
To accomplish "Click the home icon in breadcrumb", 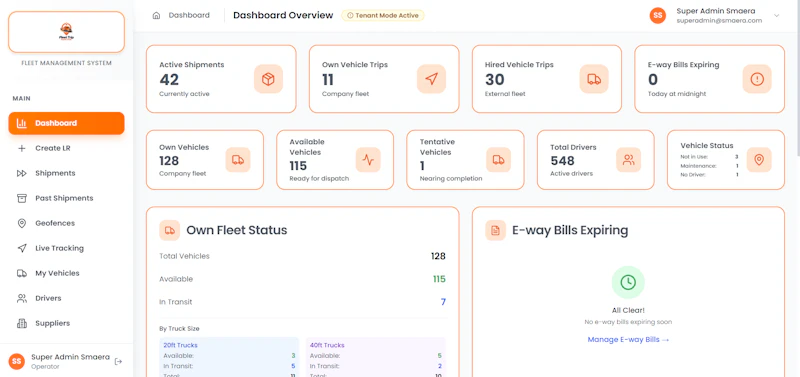I will [156, 15].
